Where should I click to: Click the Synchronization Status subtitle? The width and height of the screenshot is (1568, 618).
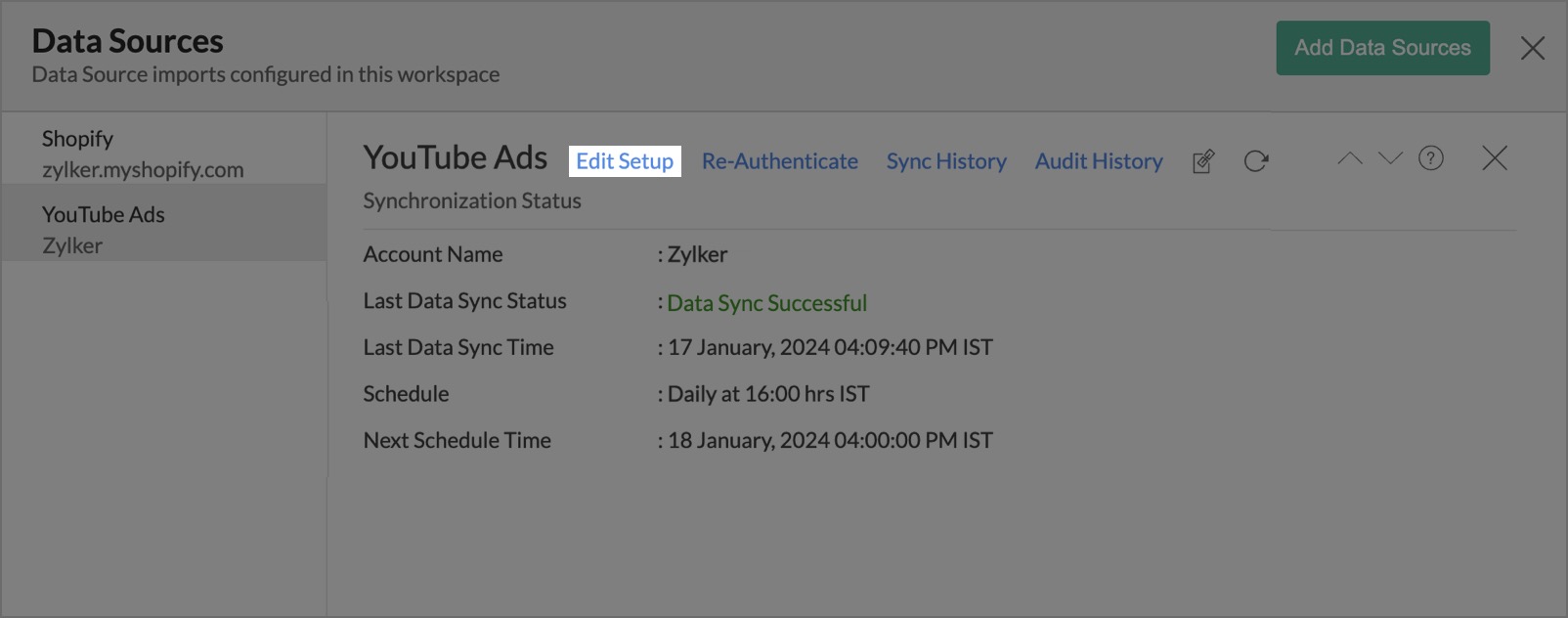pyautogui.click(x=472, y=200)
